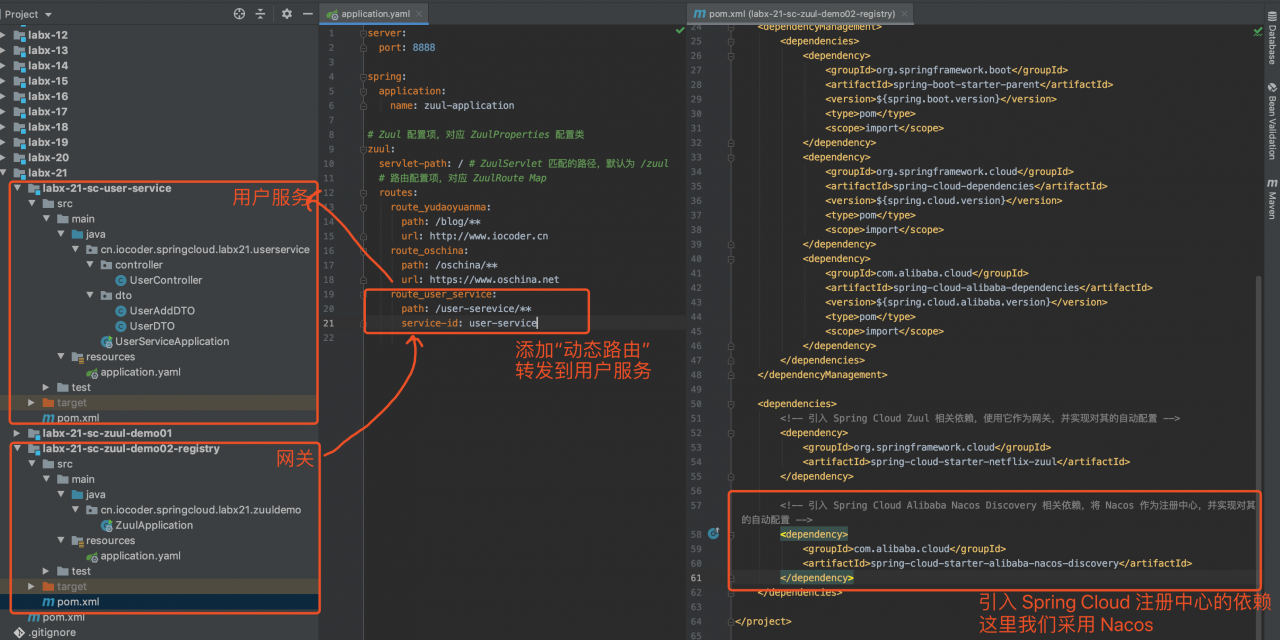Click green inspection checkmark in pom.xml editor
This screenshot has height=640, width=1280.
coord(1258,30)
